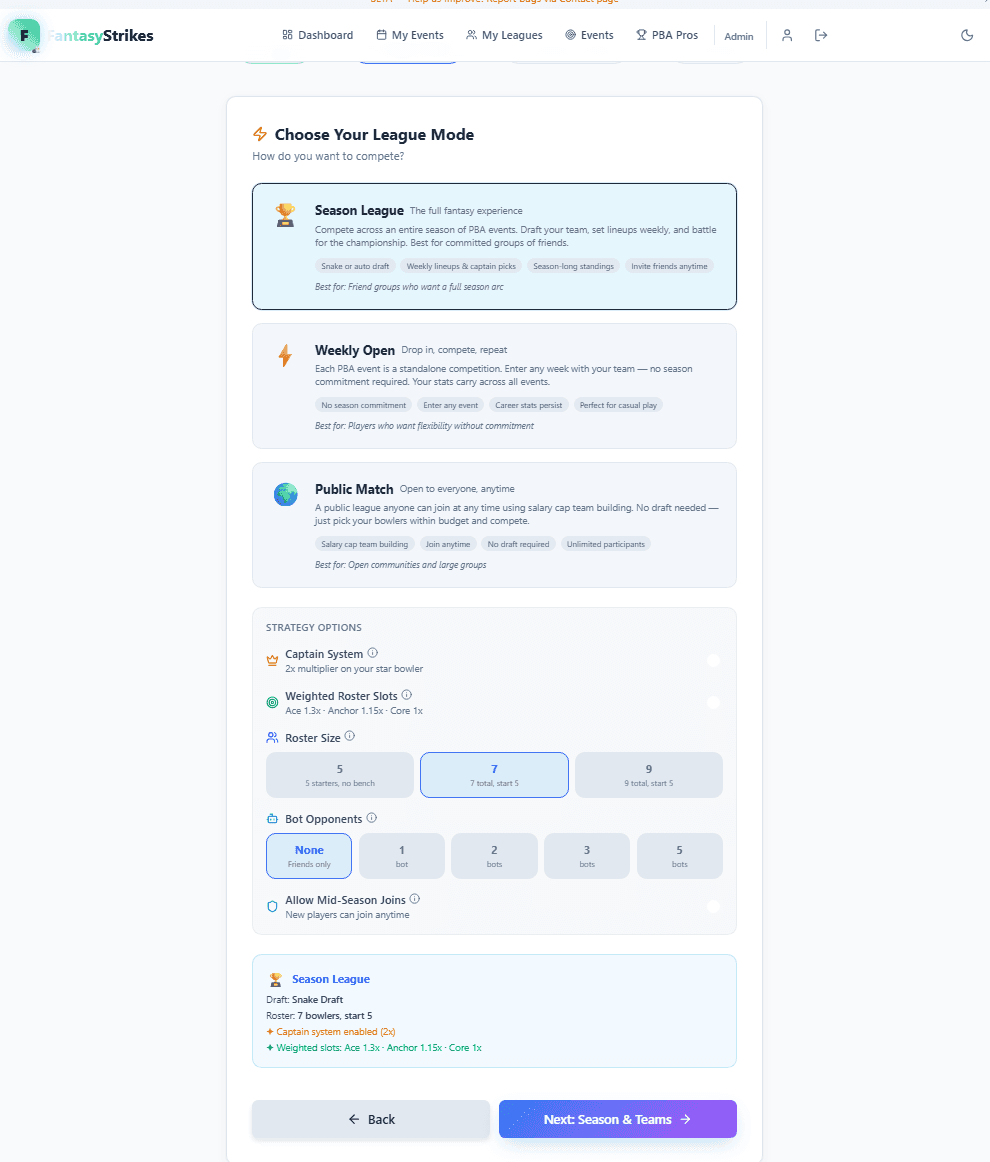Viewport: 990px width, 1162px height.
Task: Show info for Captain System
Action: (x=373, y=653)
